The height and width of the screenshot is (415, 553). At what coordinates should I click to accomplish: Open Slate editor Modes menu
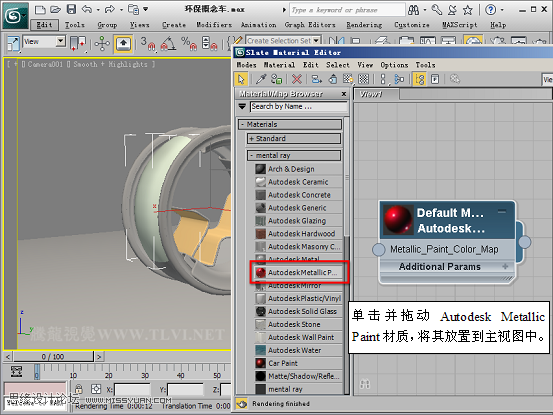pyautogui.click(x=246, y=65)
